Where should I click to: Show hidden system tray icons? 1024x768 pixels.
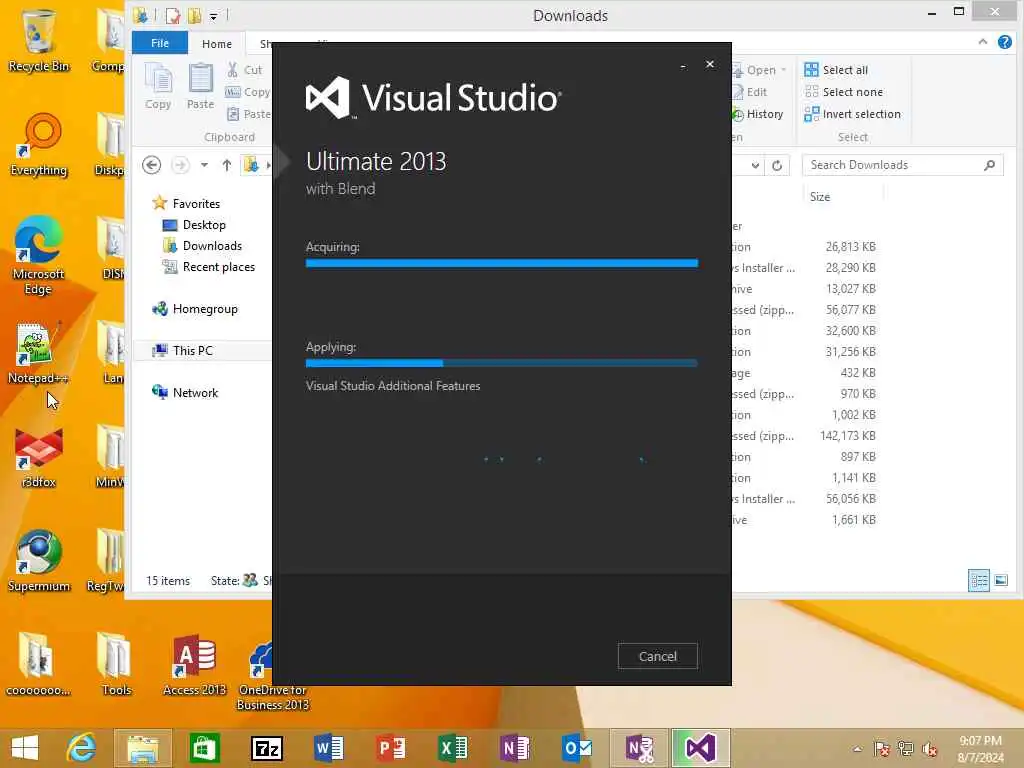click(857, 749)
